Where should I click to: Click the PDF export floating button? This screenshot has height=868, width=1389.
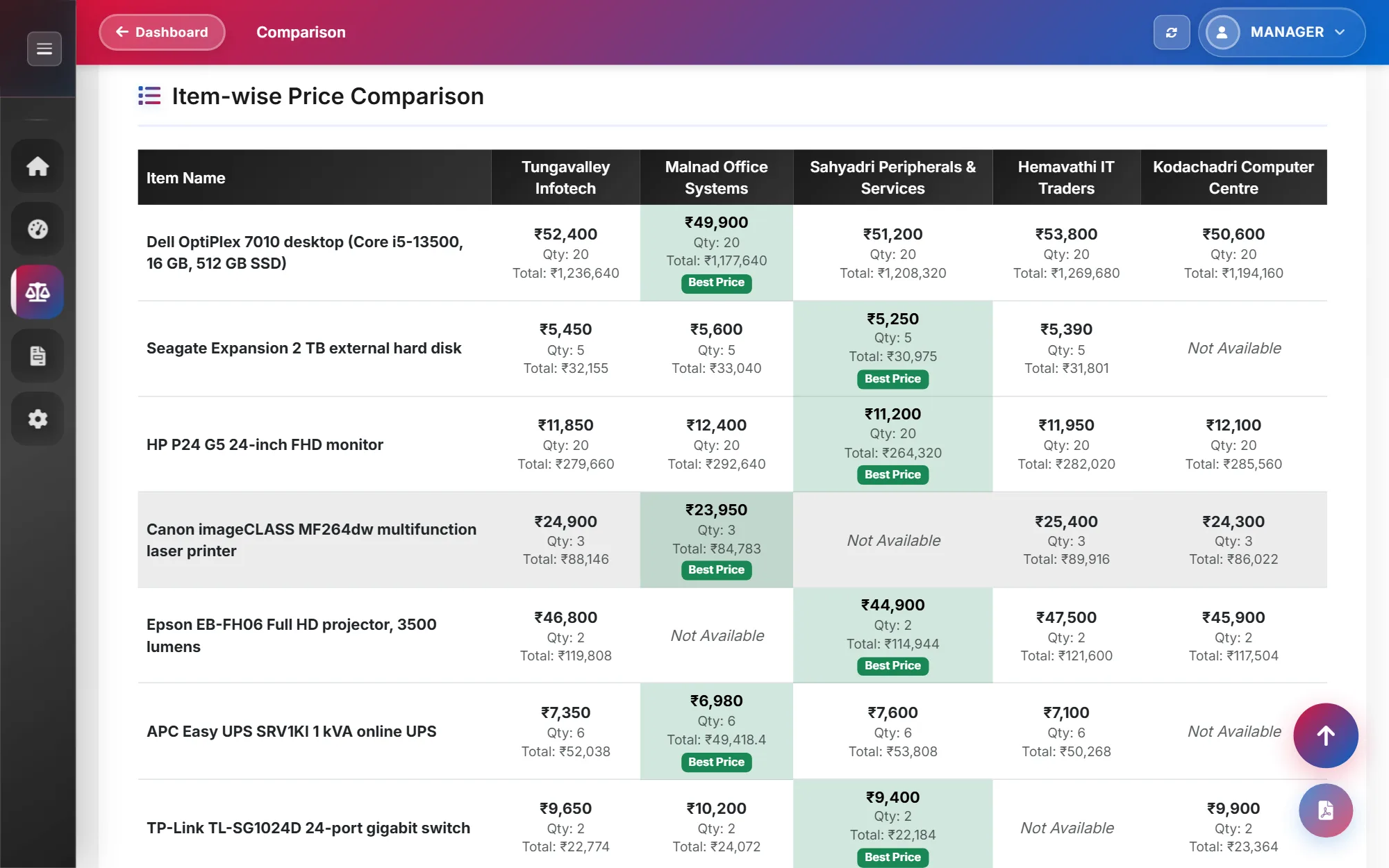(1326, 810)
